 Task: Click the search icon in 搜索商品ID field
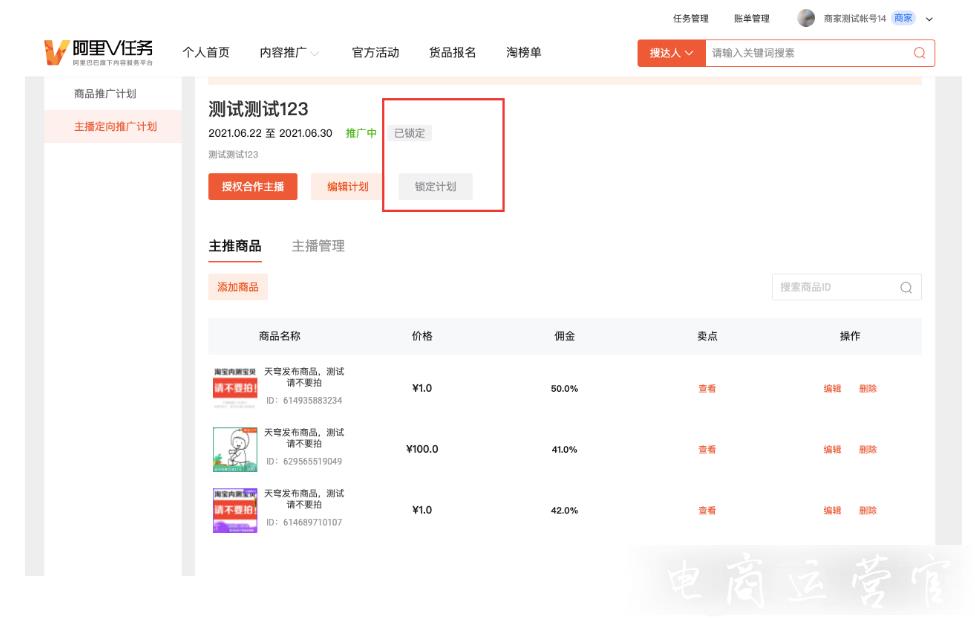905,288
